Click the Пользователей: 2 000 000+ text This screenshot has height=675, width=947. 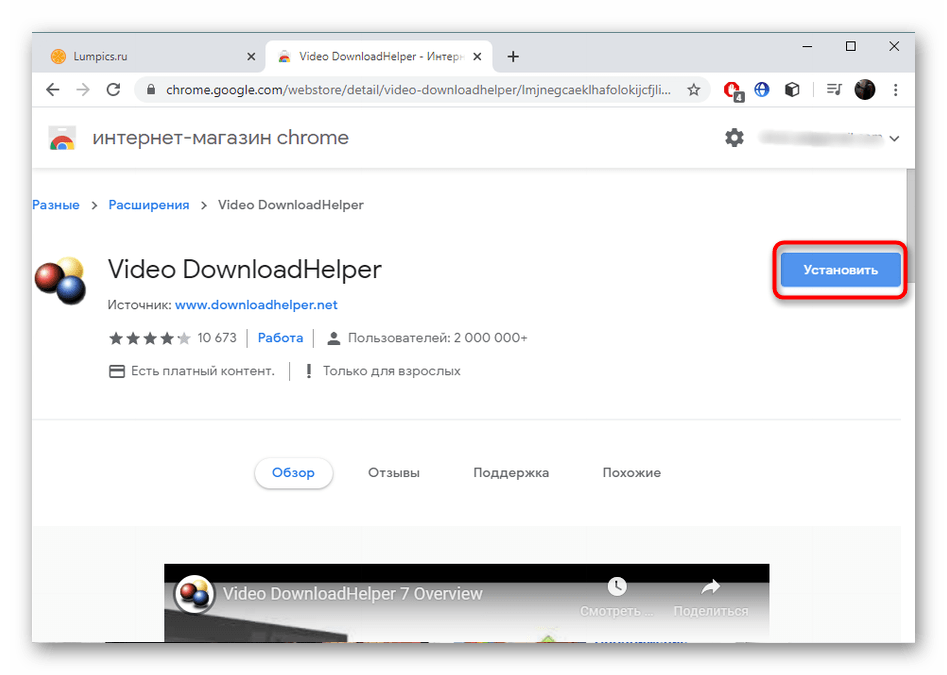(x=437, y=338)
